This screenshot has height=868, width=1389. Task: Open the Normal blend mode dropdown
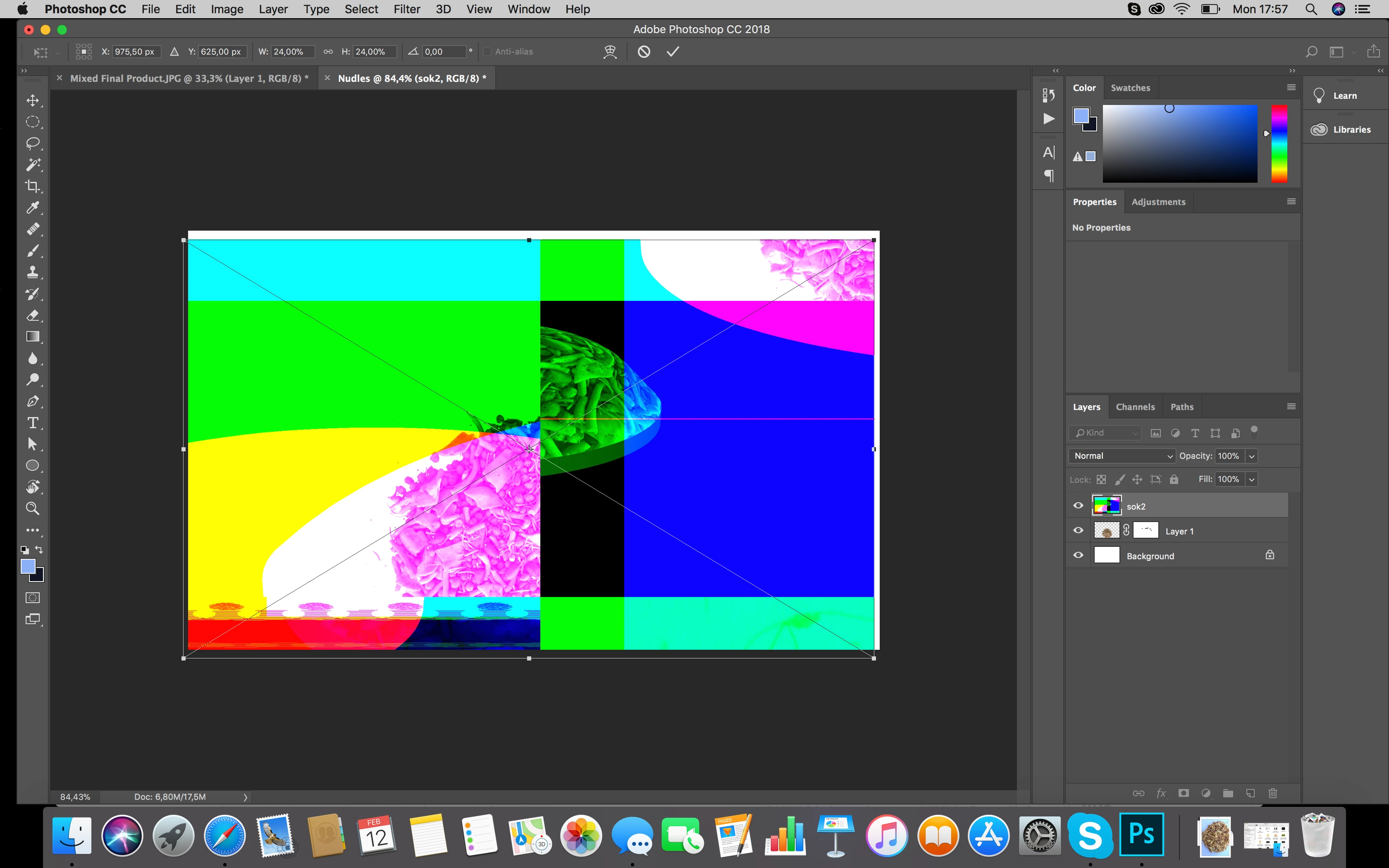point(1122,456)
